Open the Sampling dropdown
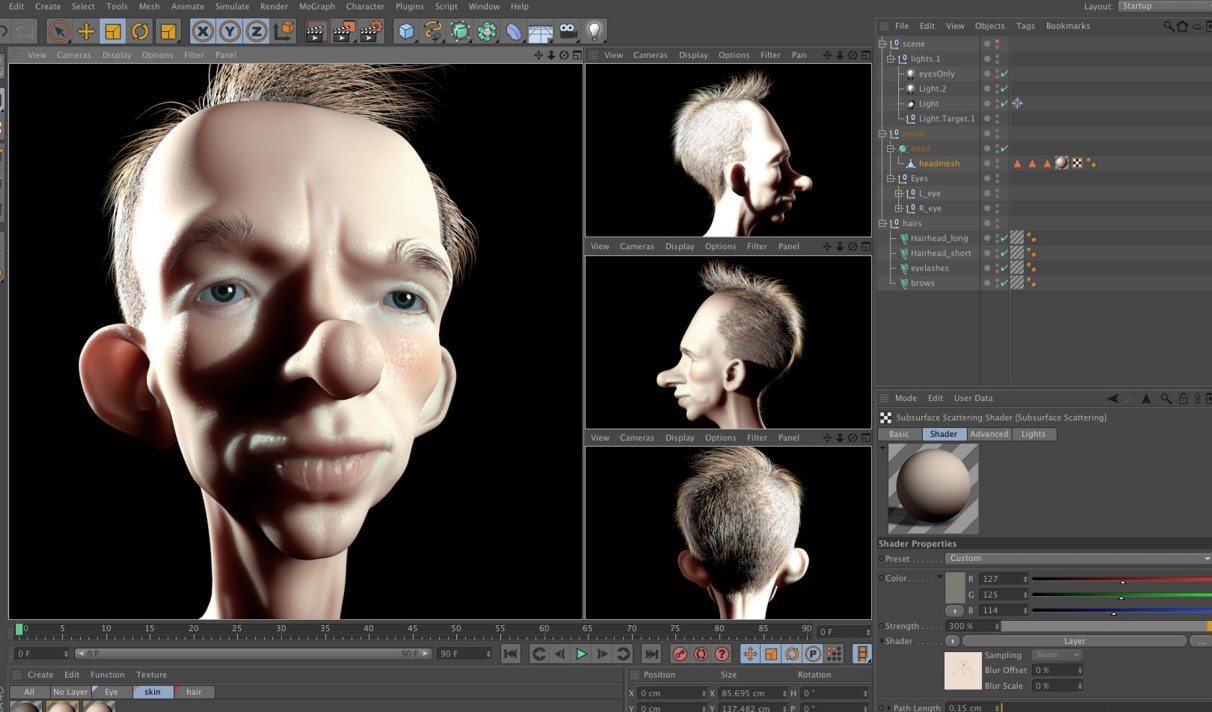 tap(1058, 655)
